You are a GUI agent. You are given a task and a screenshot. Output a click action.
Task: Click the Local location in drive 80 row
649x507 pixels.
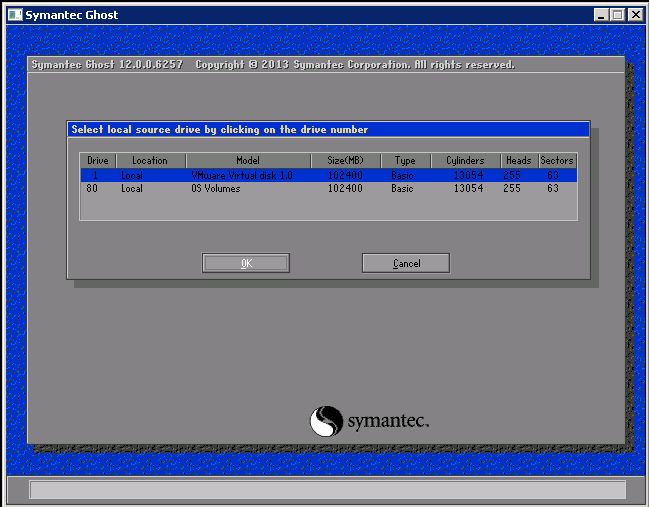coord(132,188)
